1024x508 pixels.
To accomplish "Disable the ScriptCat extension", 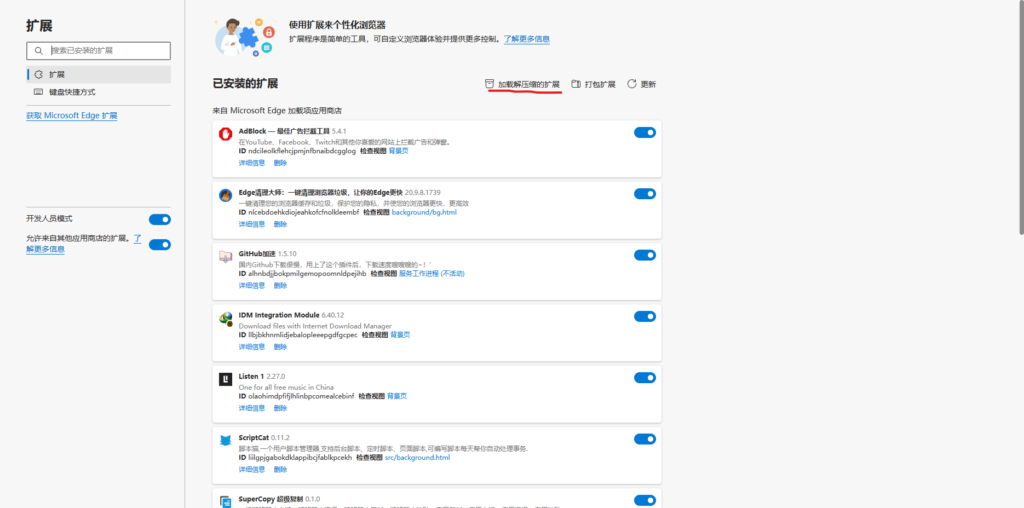I will point(645,439).
